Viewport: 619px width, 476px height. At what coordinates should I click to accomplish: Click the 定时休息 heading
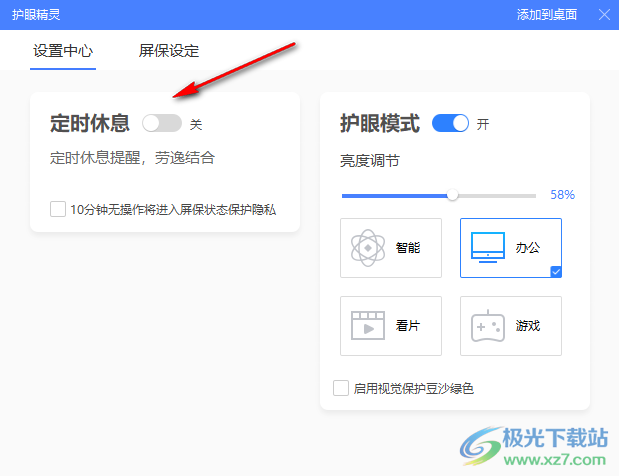[90, 123]
